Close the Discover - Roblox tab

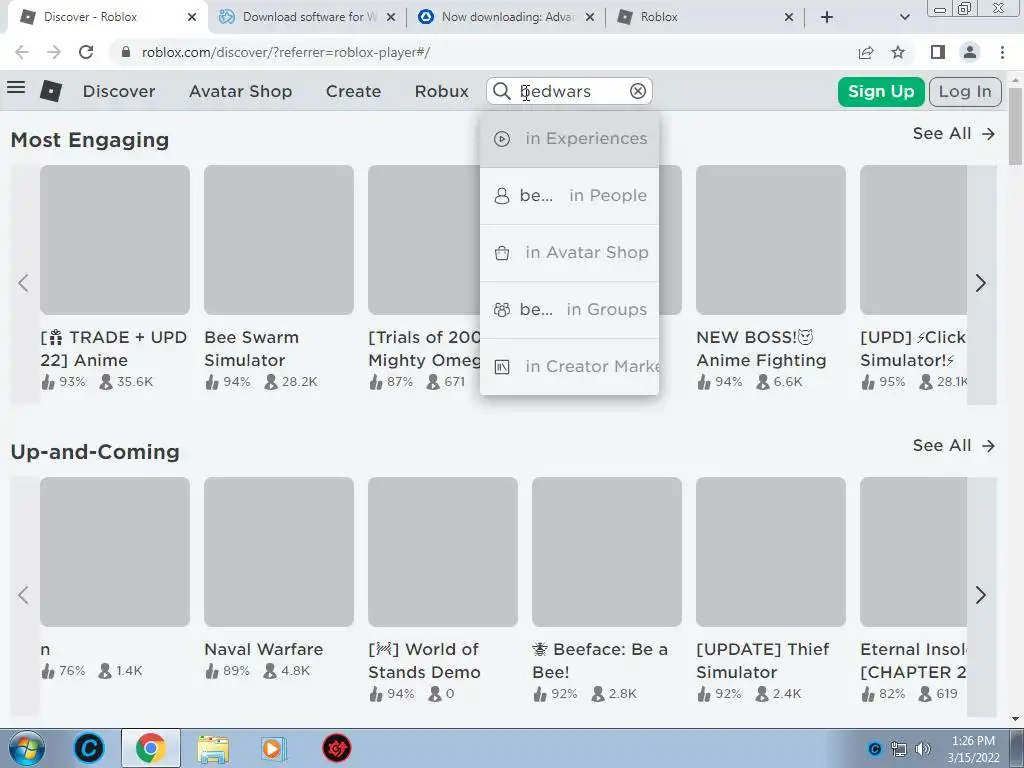(192, 17)
